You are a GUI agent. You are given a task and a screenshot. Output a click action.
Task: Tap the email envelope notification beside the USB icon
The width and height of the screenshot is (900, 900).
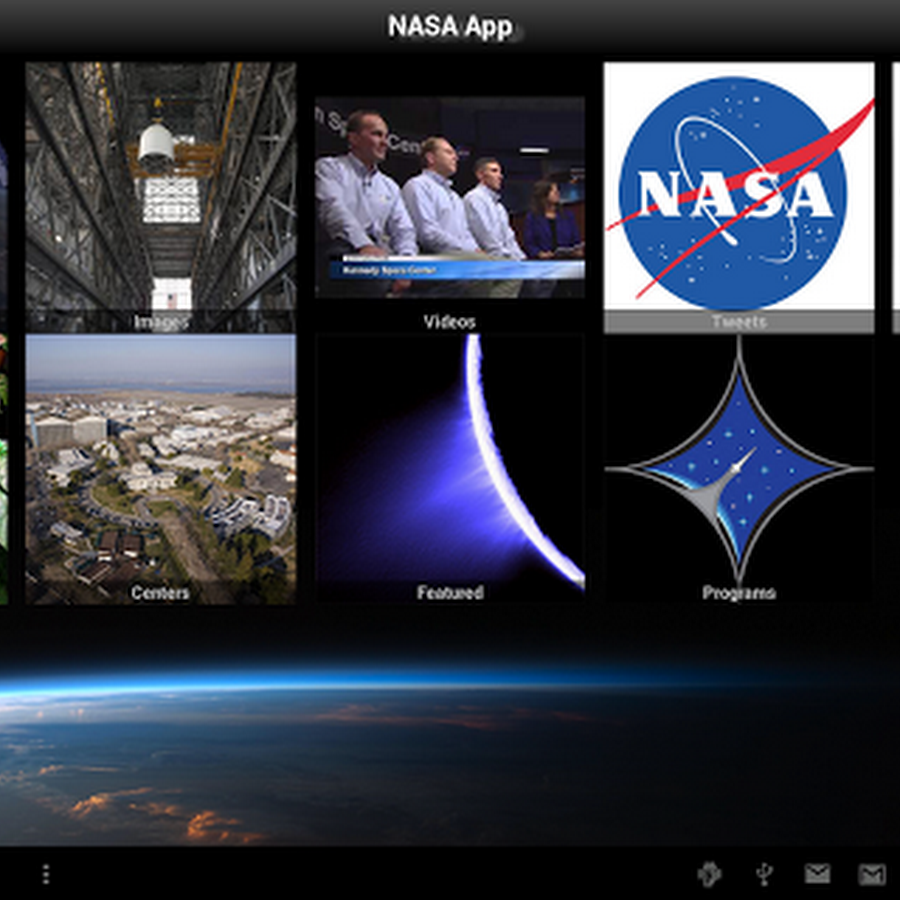tap(817, 874)
